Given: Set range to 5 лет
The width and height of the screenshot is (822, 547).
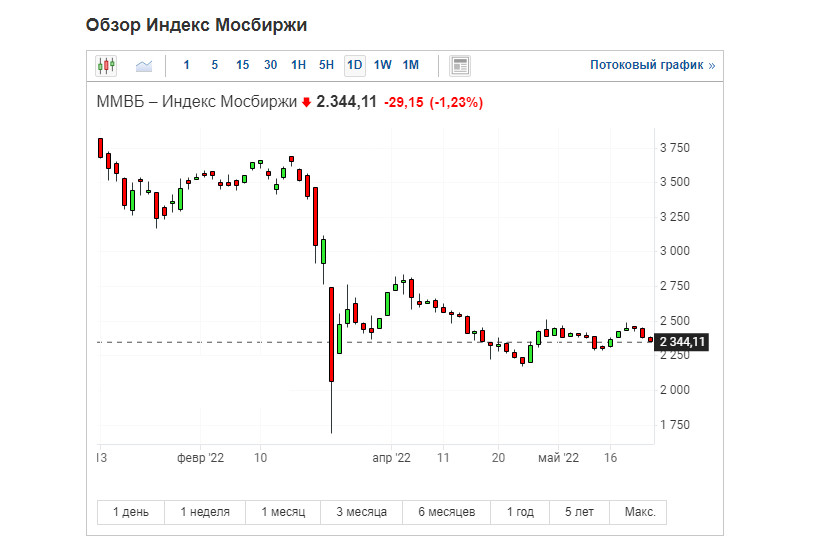Looking at the screenshot, I should tap(579, 512).
